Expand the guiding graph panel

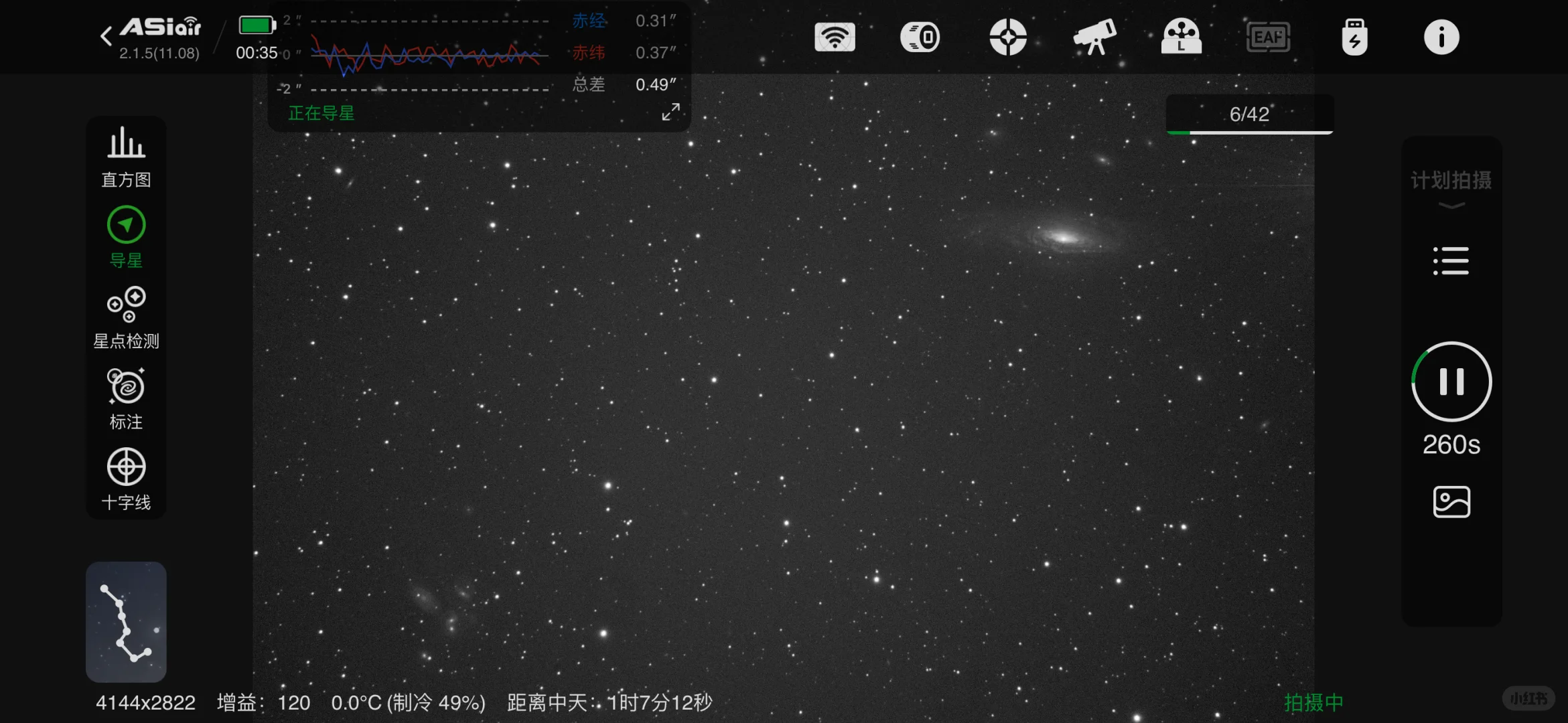tap(670, 112)
